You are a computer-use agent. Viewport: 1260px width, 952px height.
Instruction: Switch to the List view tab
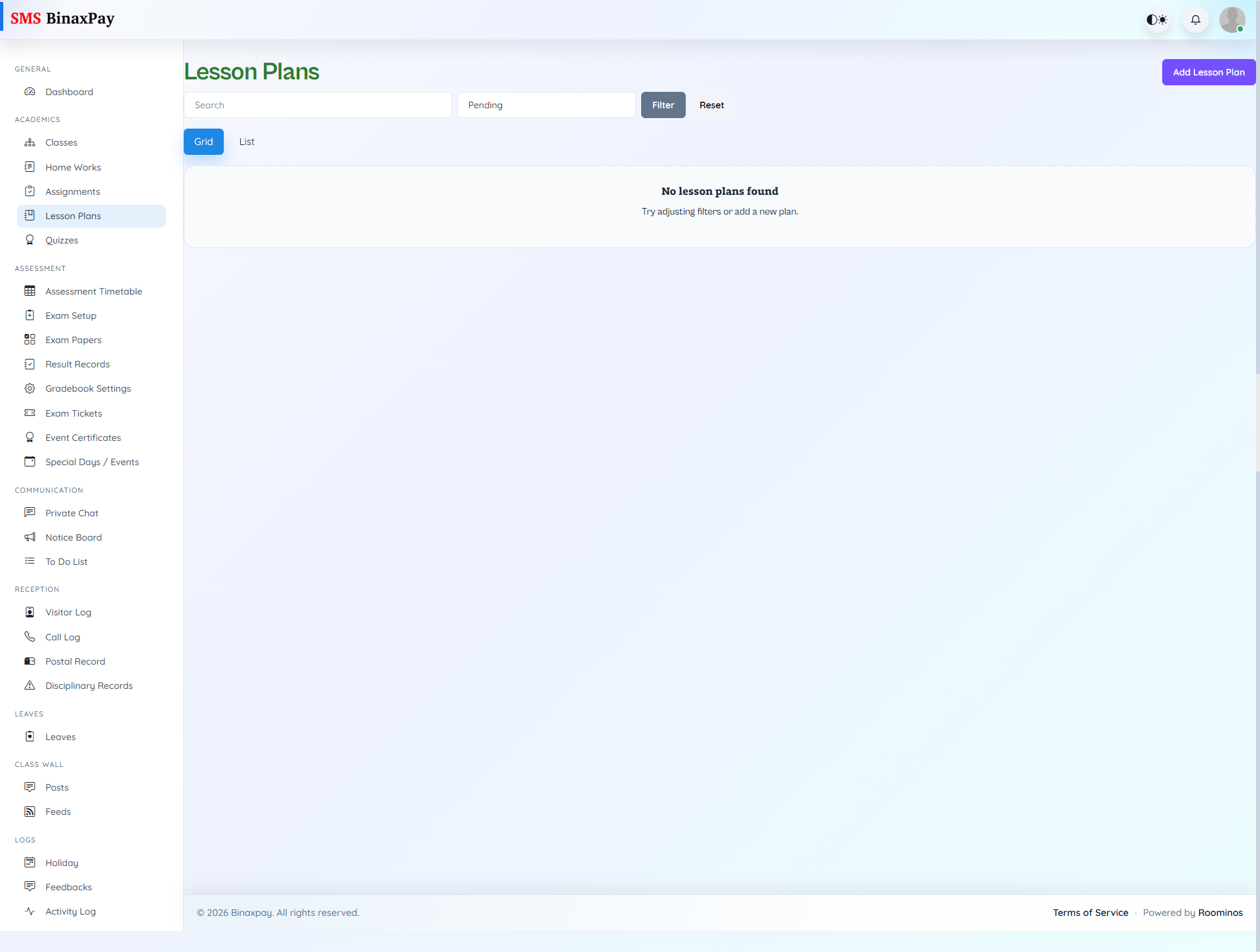coord(247,142)
